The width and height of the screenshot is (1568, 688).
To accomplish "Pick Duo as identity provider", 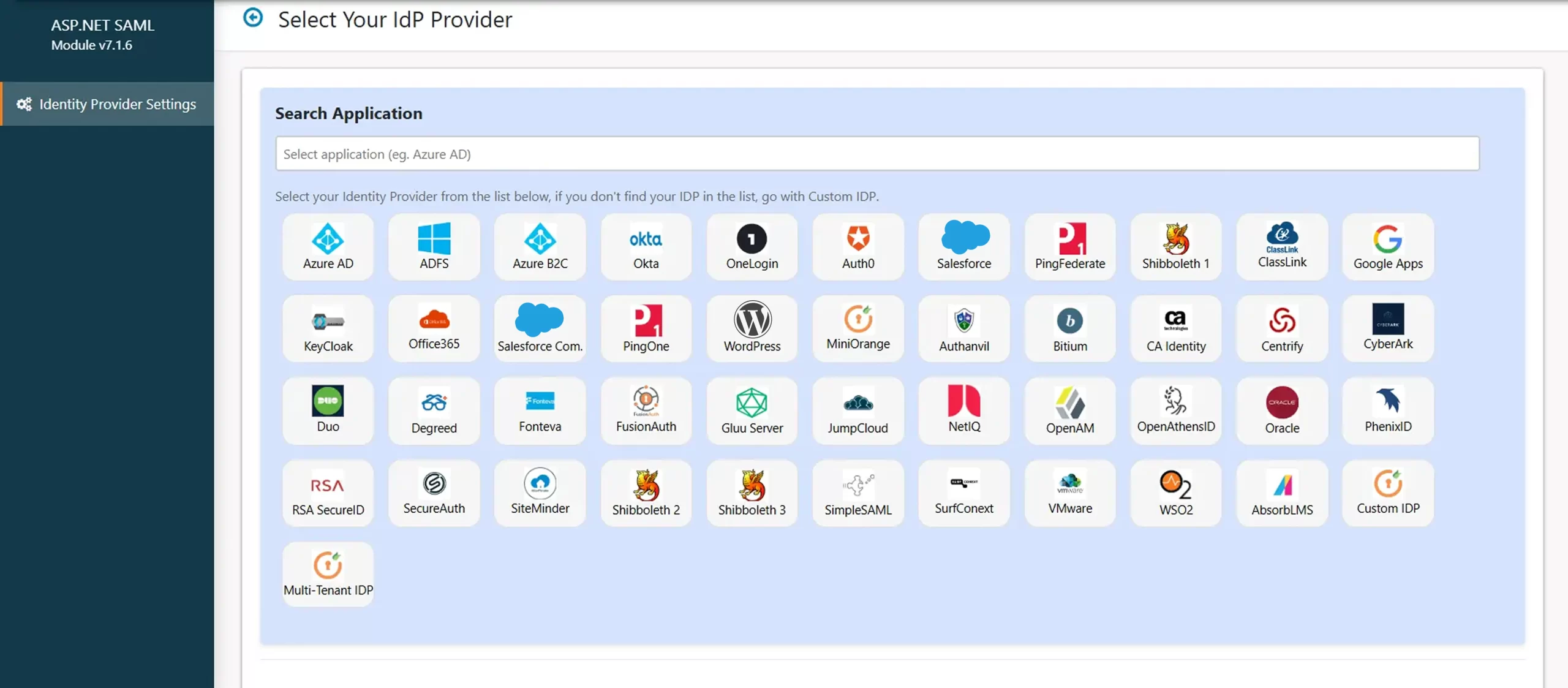I will pyautogui.click(x=328, y=411).
